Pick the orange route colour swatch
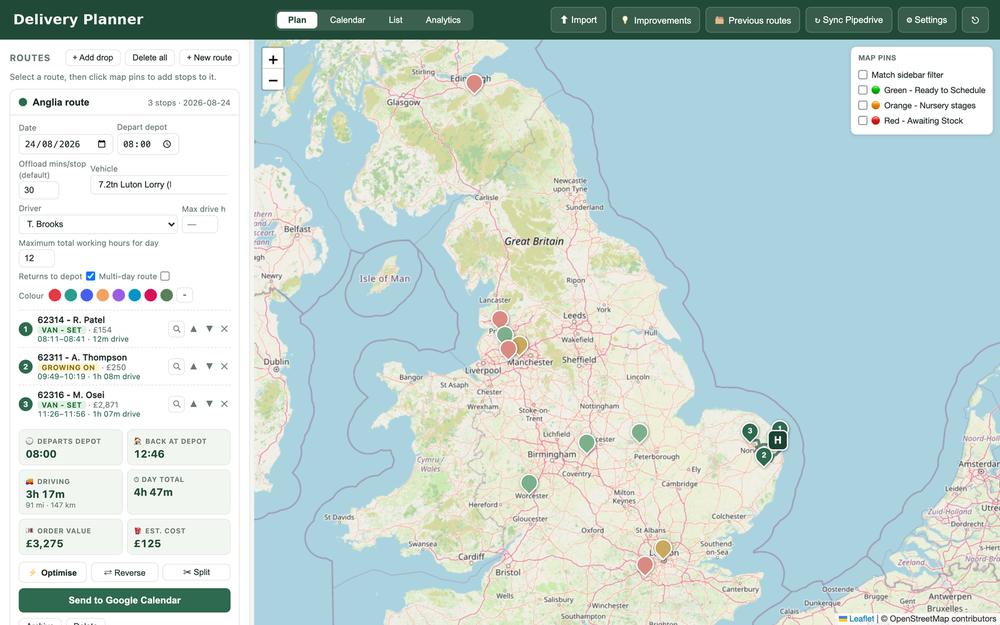This screenshot has width=1000, height=625. click(103, 295)
